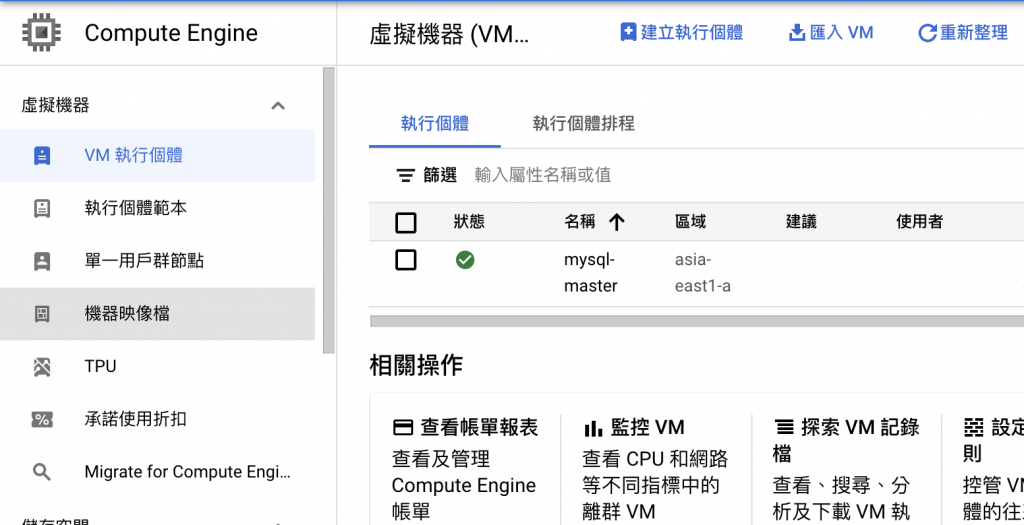
Task: Click the list icon beside 探索 VM 記錄檔
Action: pyautogui.click(x=784, y=428)
